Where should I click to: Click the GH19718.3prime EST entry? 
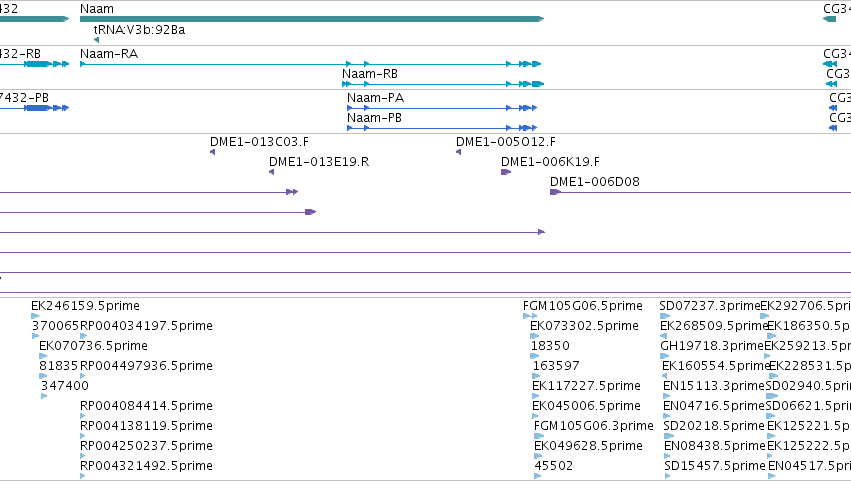[712, 346]
